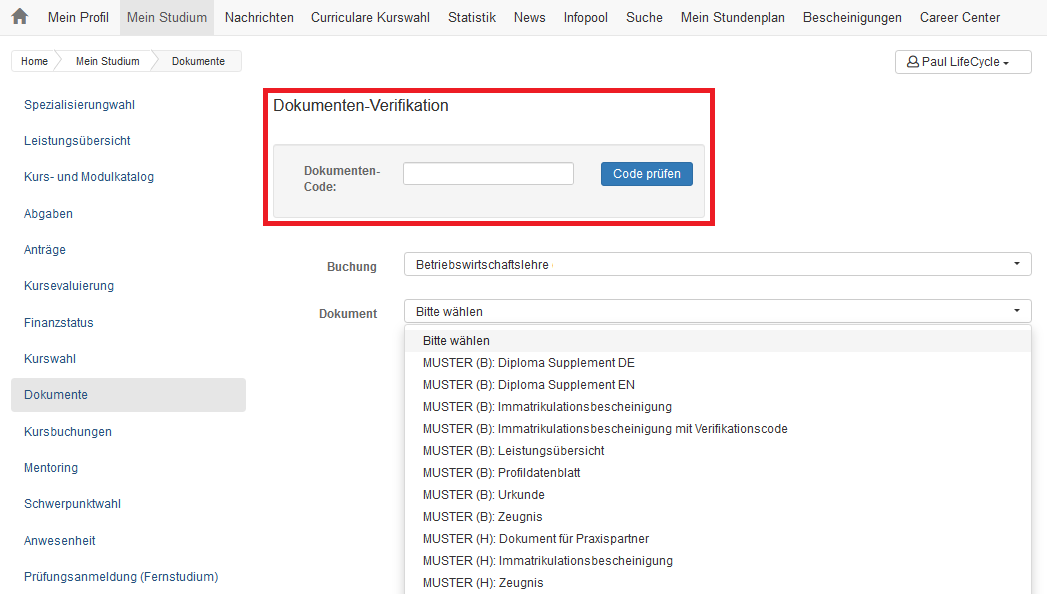This screenshot has width=1047, height=594.
Task: Open Anträge in the sidebar
Action: (45, 250)
